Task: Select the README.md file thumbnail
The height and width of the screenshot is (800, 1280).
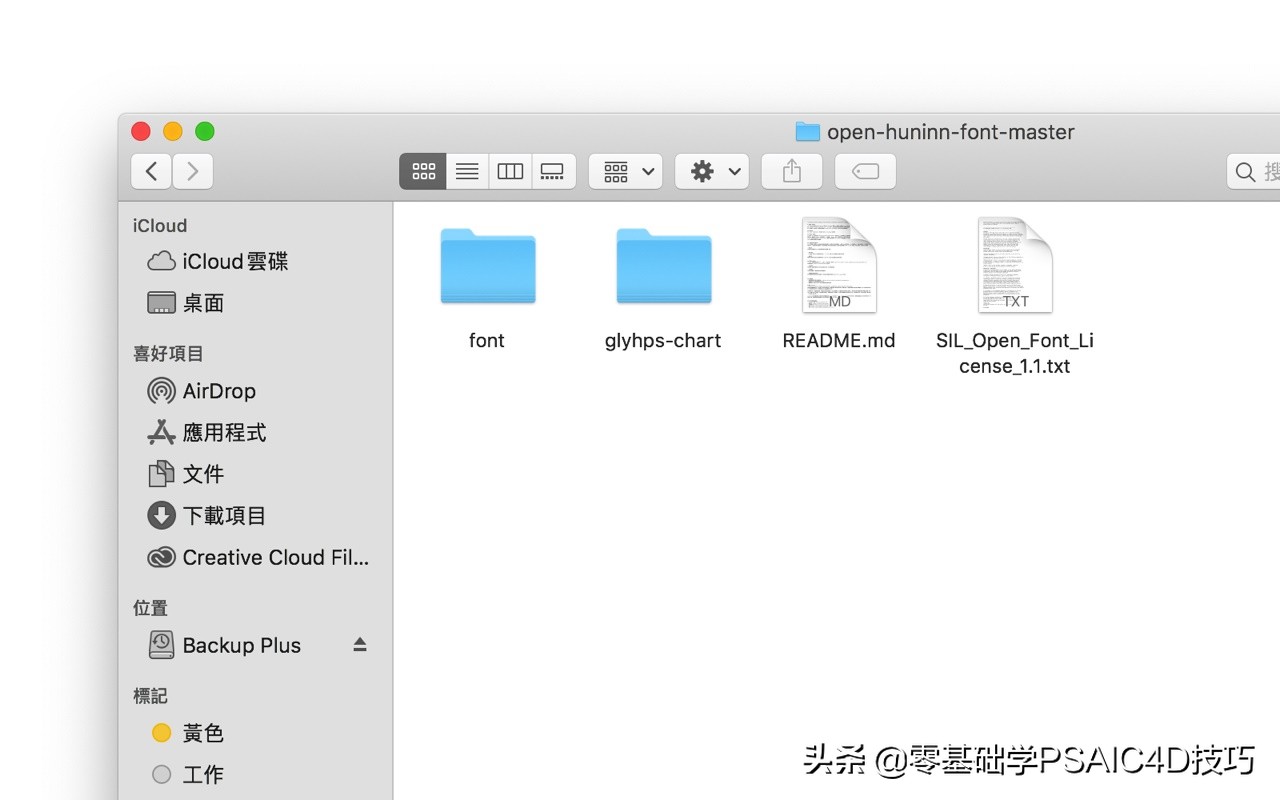Action: click(x=839, y=265)
